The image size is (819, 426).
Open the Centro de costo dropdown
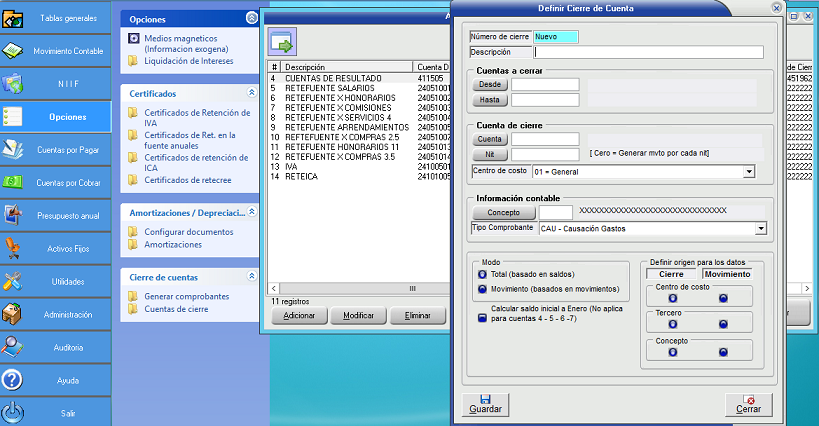748,172
